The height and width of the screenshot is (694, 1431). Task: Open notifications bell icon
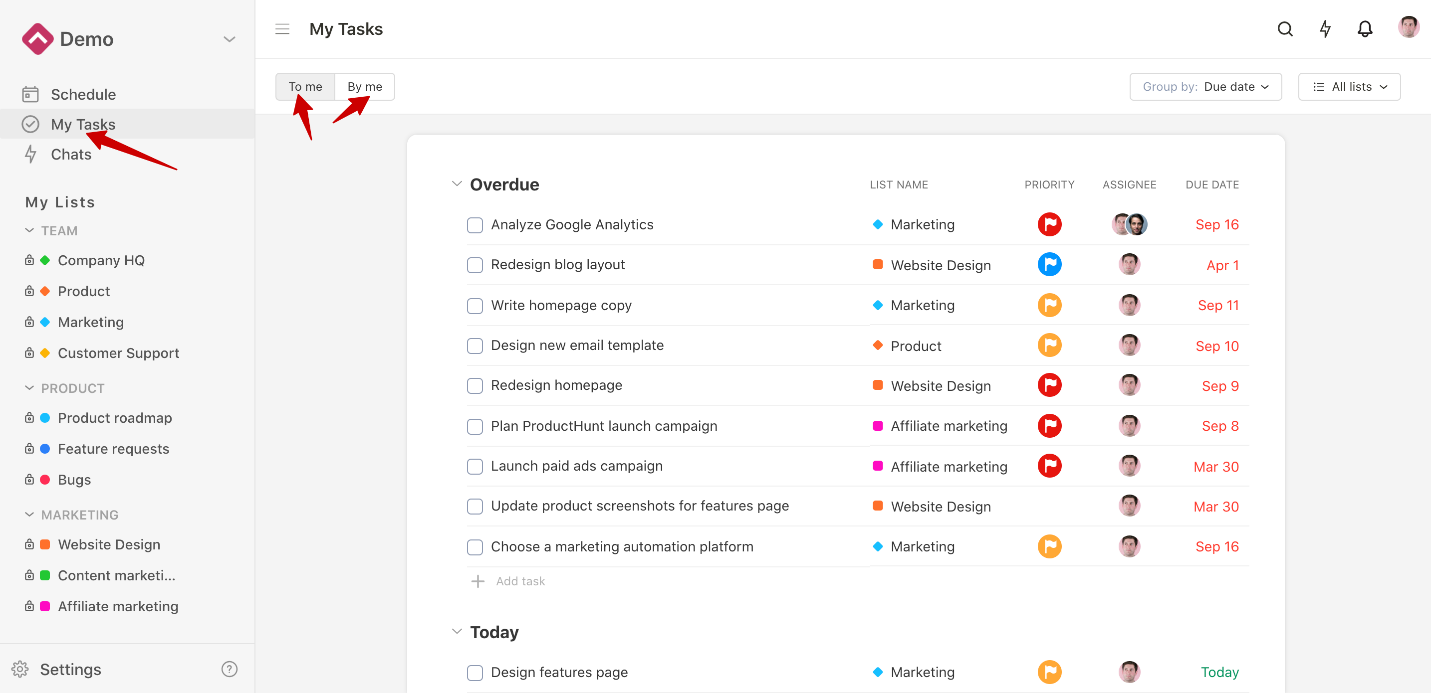tap(1365, 29)
